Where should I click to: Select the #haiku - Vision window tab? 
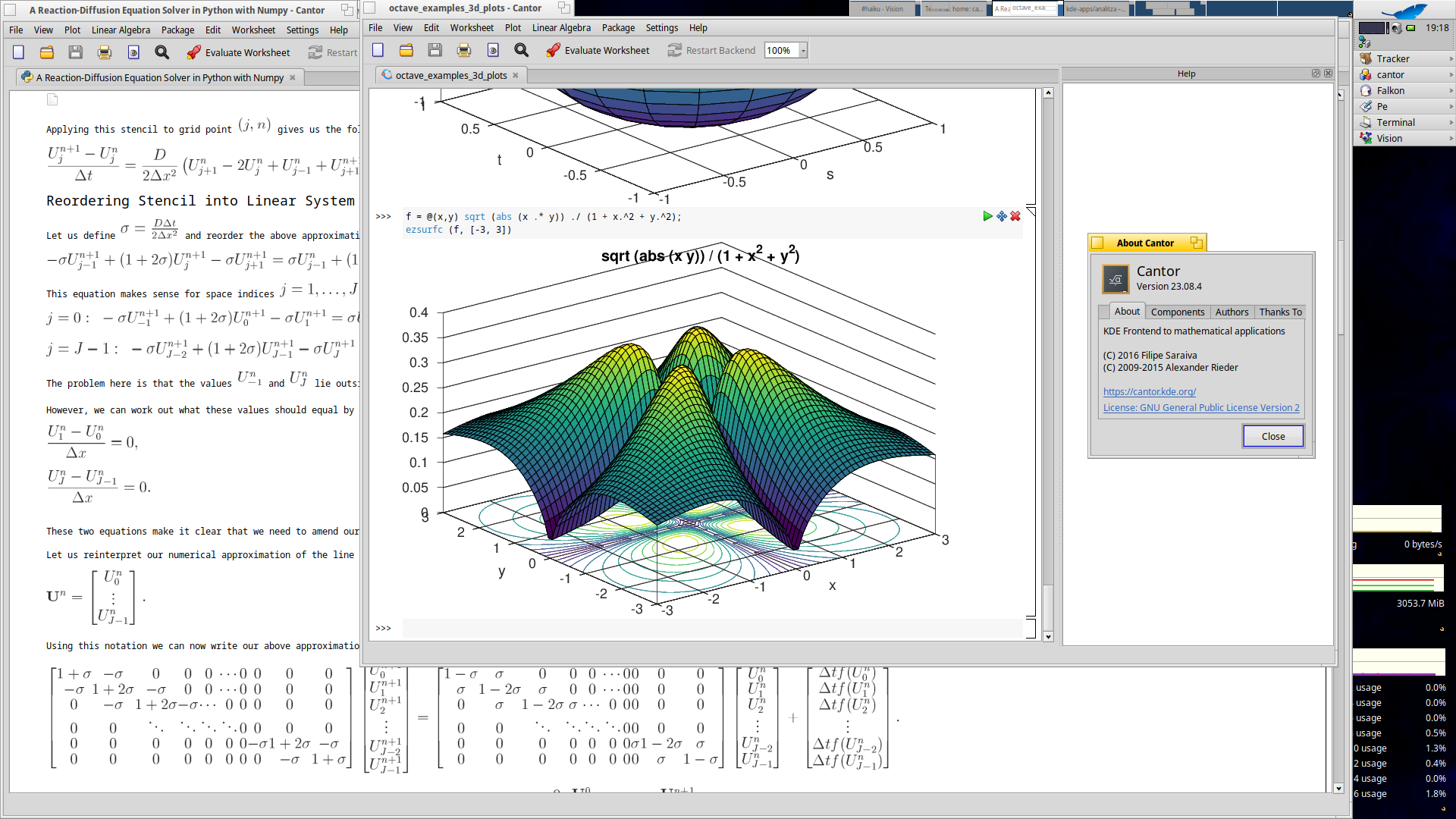coord(881,8)
